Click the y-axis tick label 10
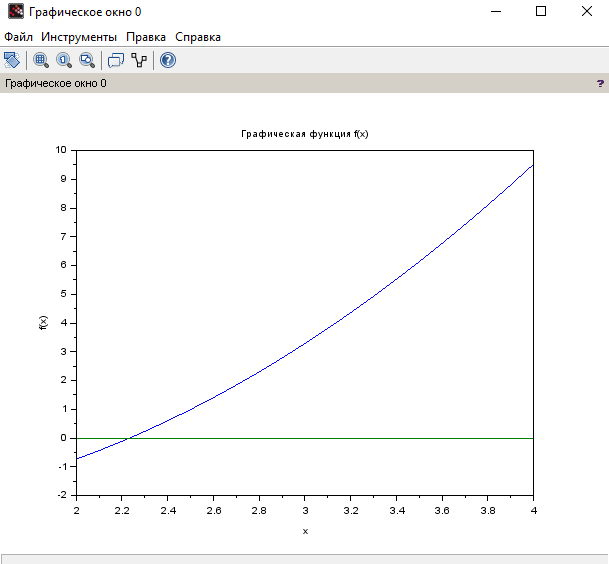Viewport: 609px width, 564px height. point(61,150)
